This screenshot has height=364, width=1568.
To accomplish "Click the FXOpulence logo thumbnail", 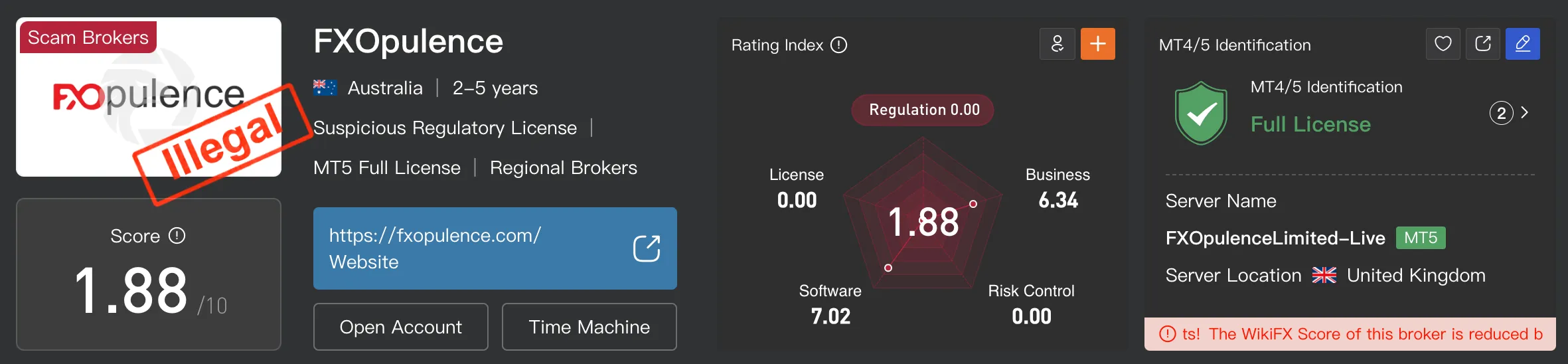I will pos(149,97).
